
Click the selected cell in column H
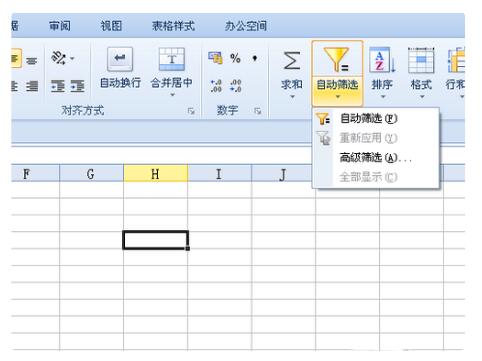point(155,240)
